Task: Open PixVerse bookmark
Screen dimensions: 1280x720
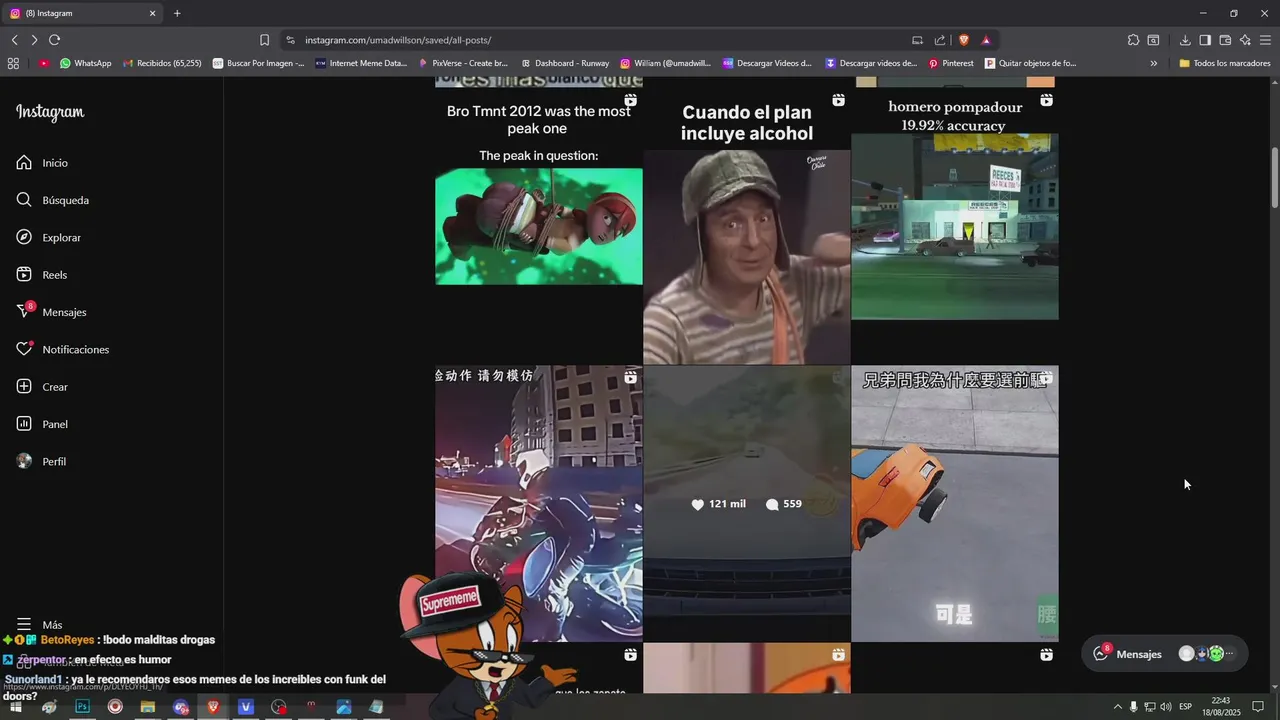Action: pos(463,63)
